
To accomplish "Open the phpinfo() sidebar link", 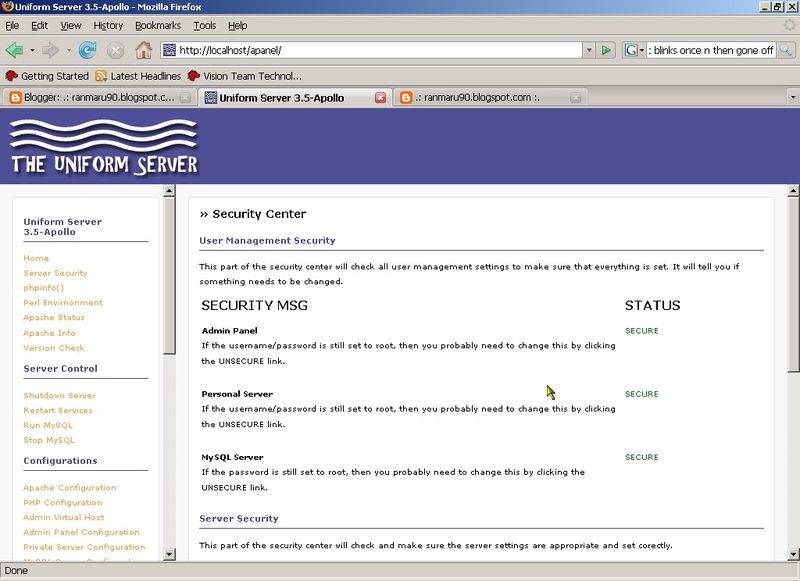I will [x=43, y=288].
